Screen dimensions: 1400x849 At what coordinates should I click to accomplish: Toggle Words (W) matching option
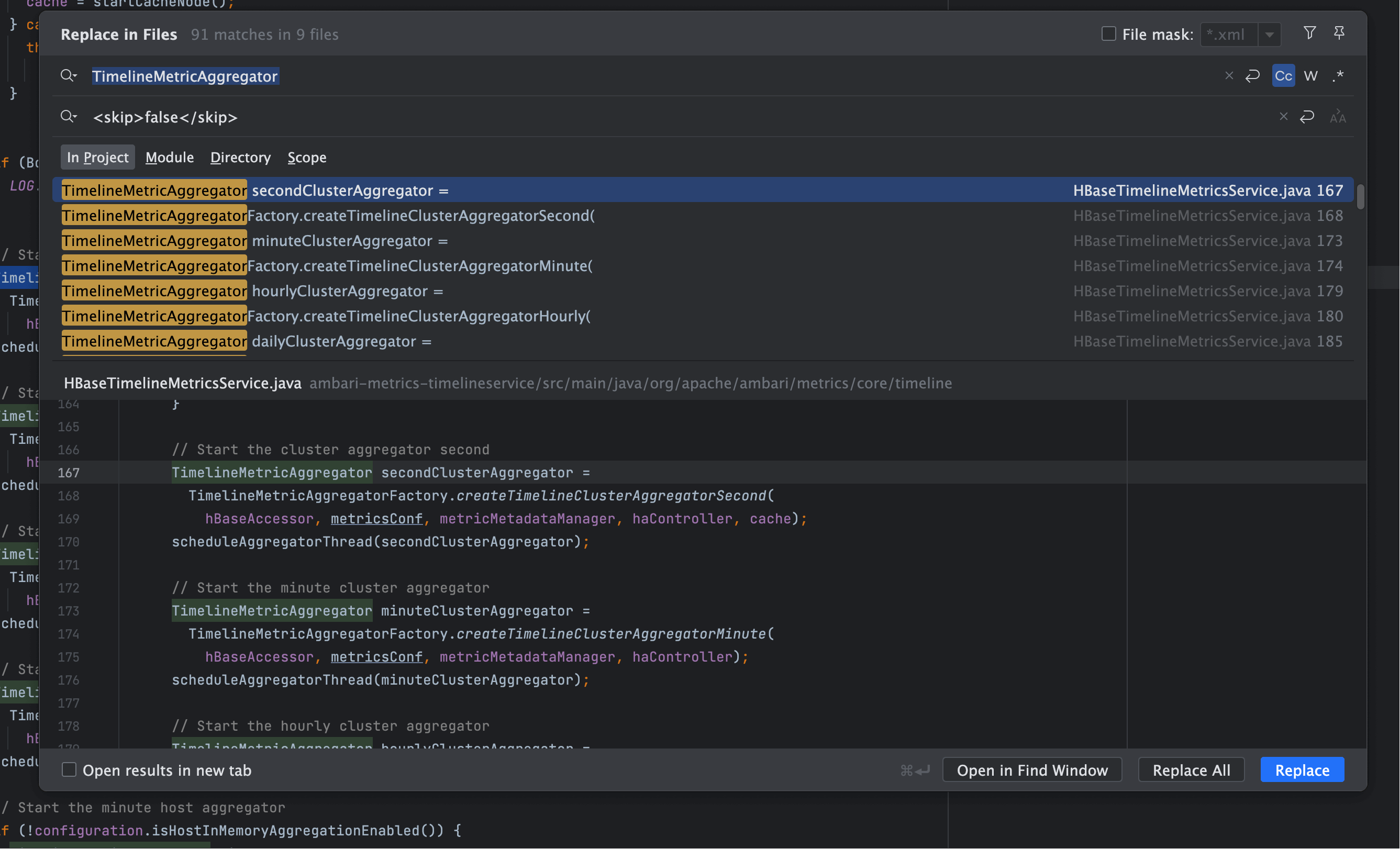click(x=1311, y=75)
